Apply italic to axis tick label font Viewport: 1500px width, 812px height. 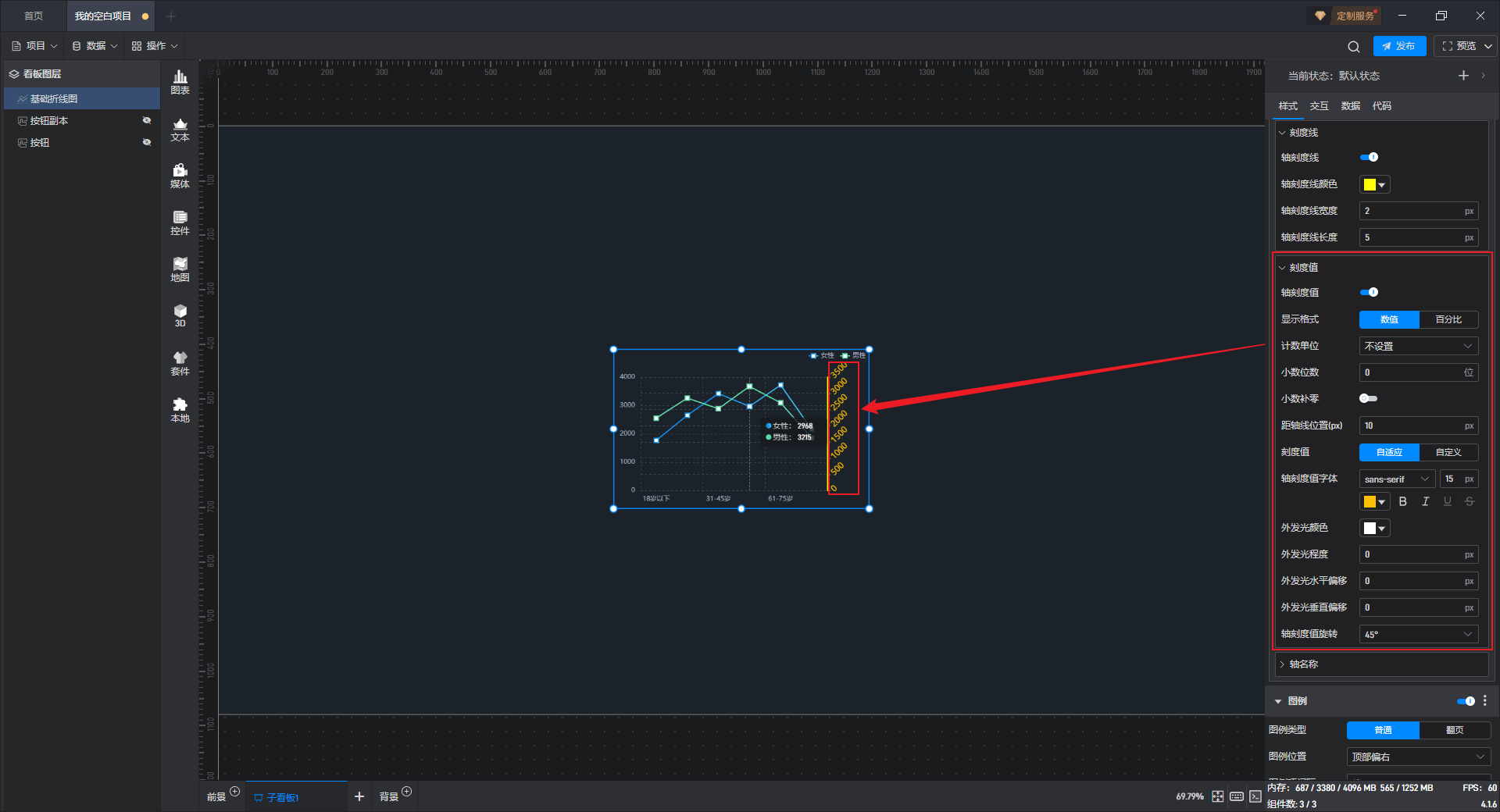tap(1425, 501)
